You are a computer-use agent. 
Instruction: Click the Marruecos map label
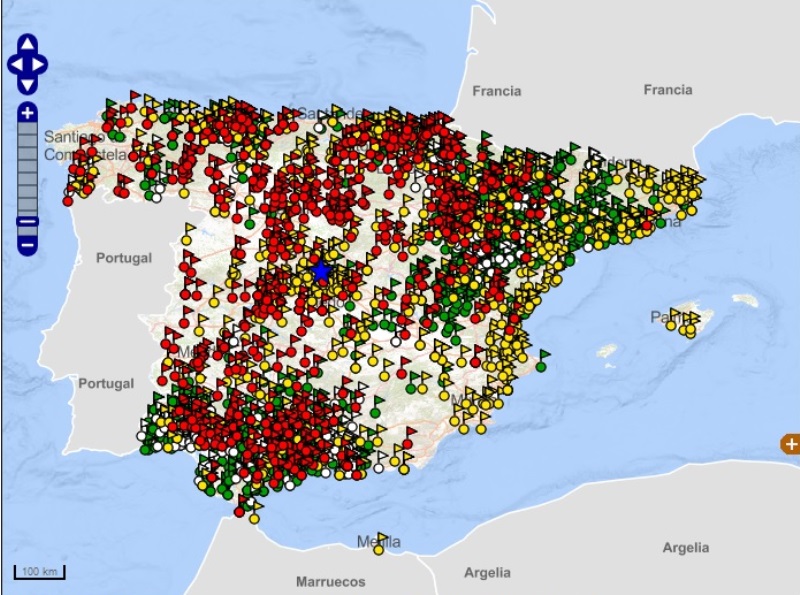[331, 582]
